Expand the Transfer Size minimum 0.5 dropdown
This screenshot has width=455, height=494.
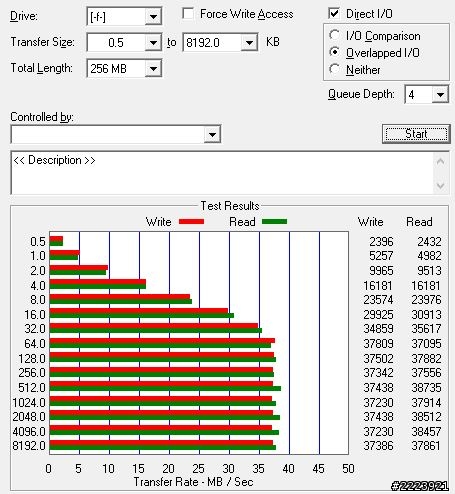(x=153, y=43)
